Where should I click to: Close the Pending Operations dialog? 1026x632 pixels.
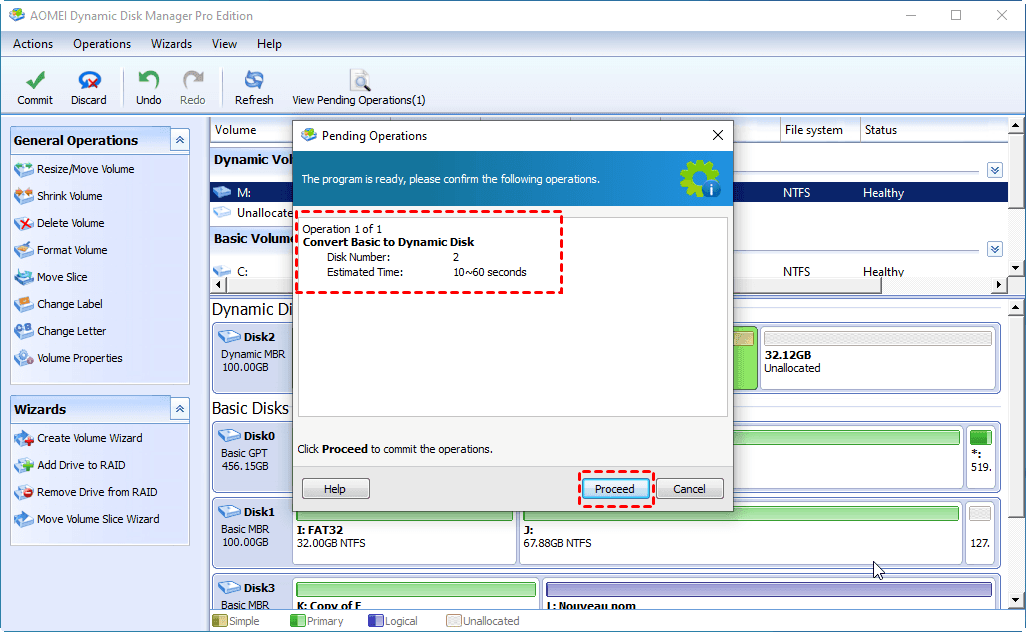coord(717,135)
